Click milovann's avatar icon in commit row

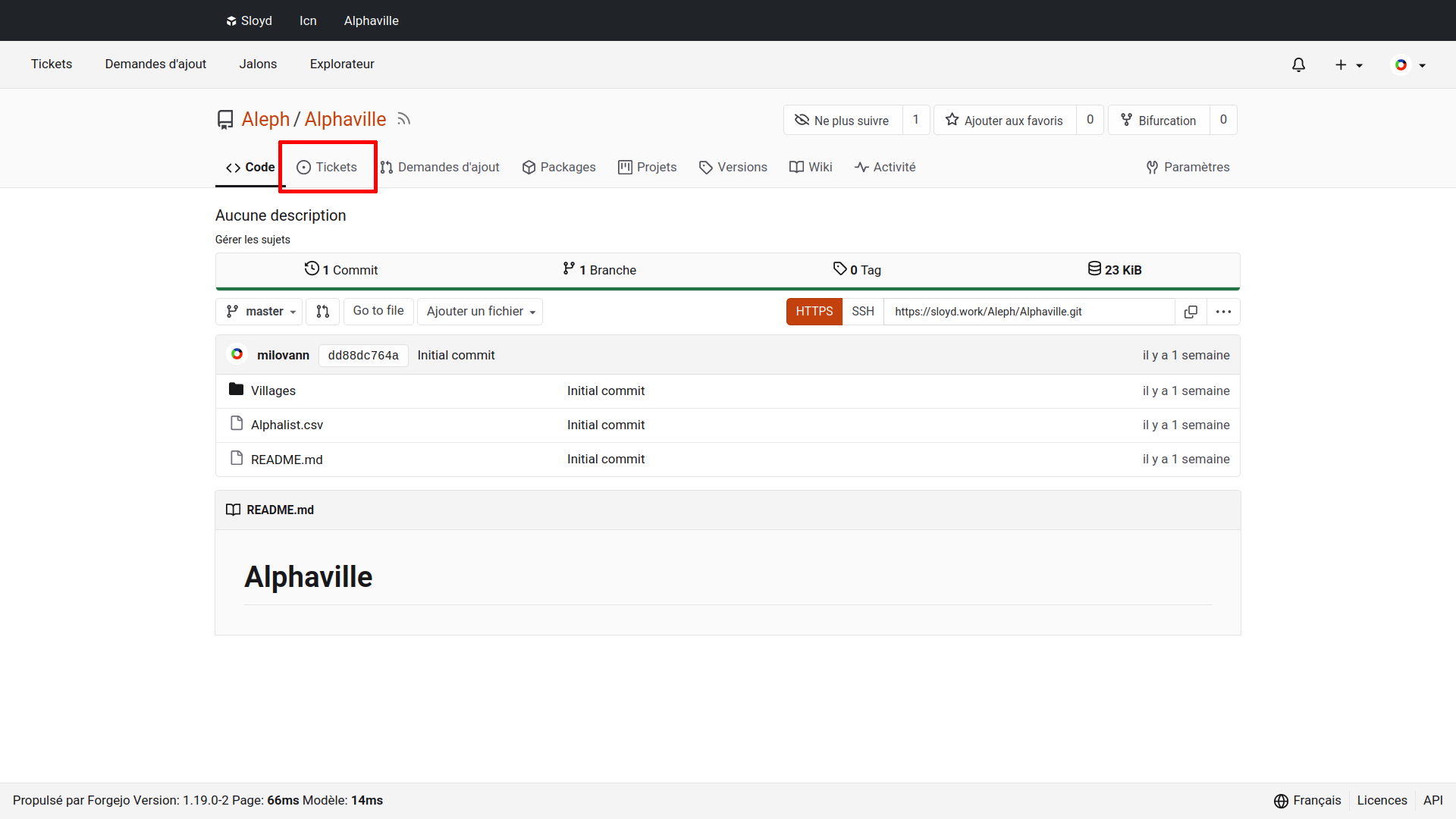[x=237, y=355]
